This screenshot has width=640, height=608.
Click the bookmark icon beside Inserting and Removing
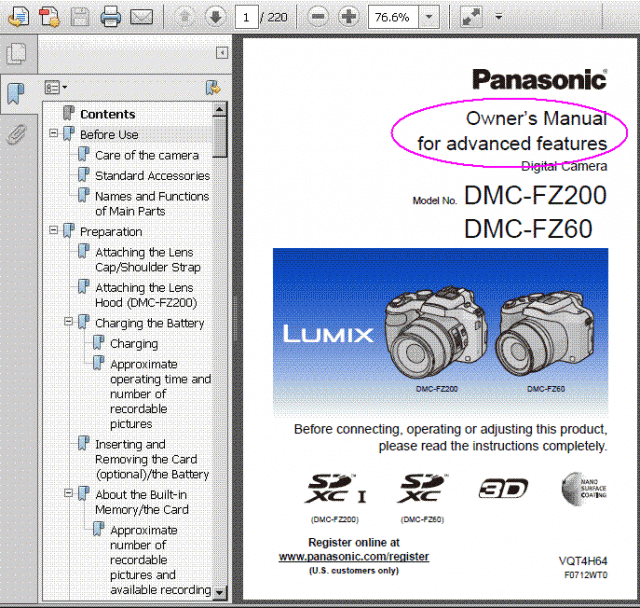tap(84, 443)
